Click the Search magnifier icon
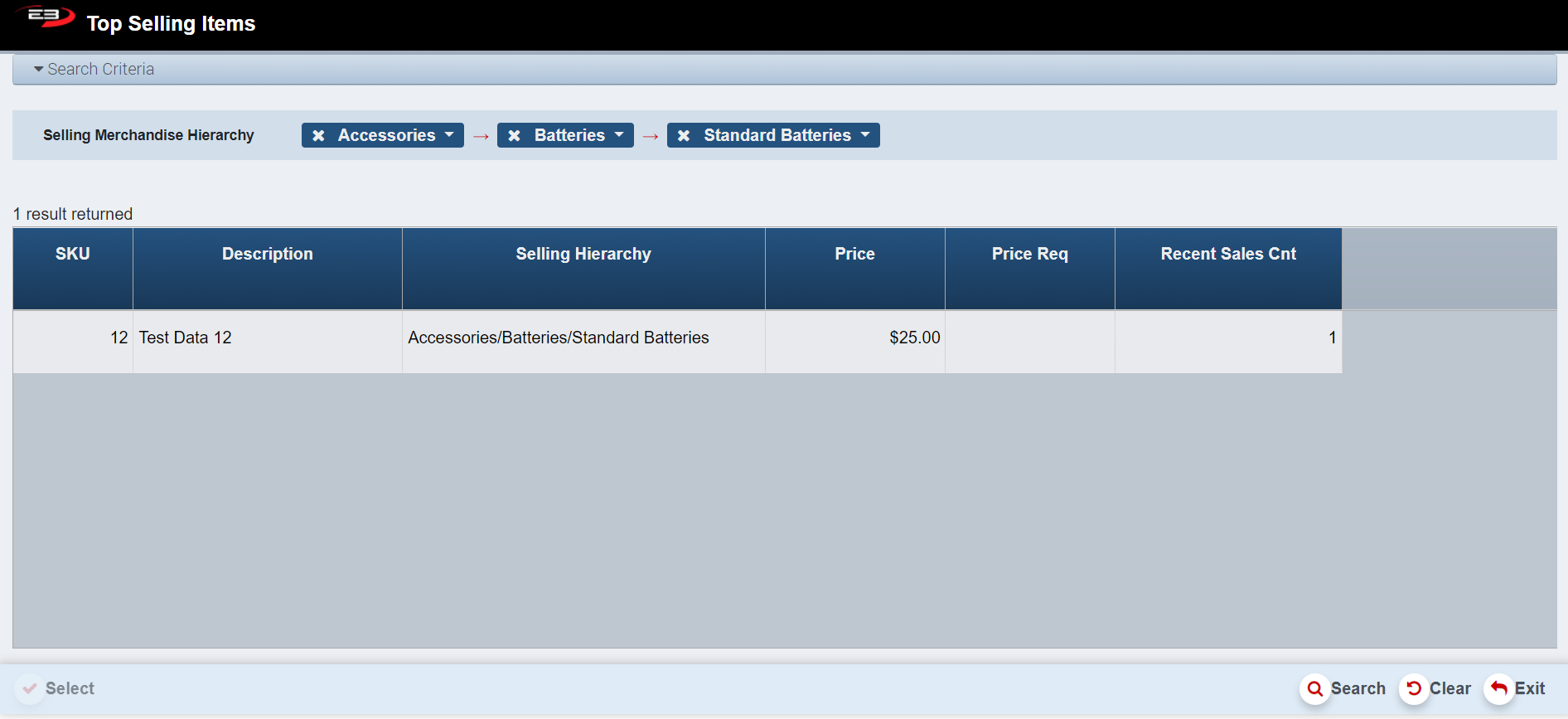 point(1314,688)
